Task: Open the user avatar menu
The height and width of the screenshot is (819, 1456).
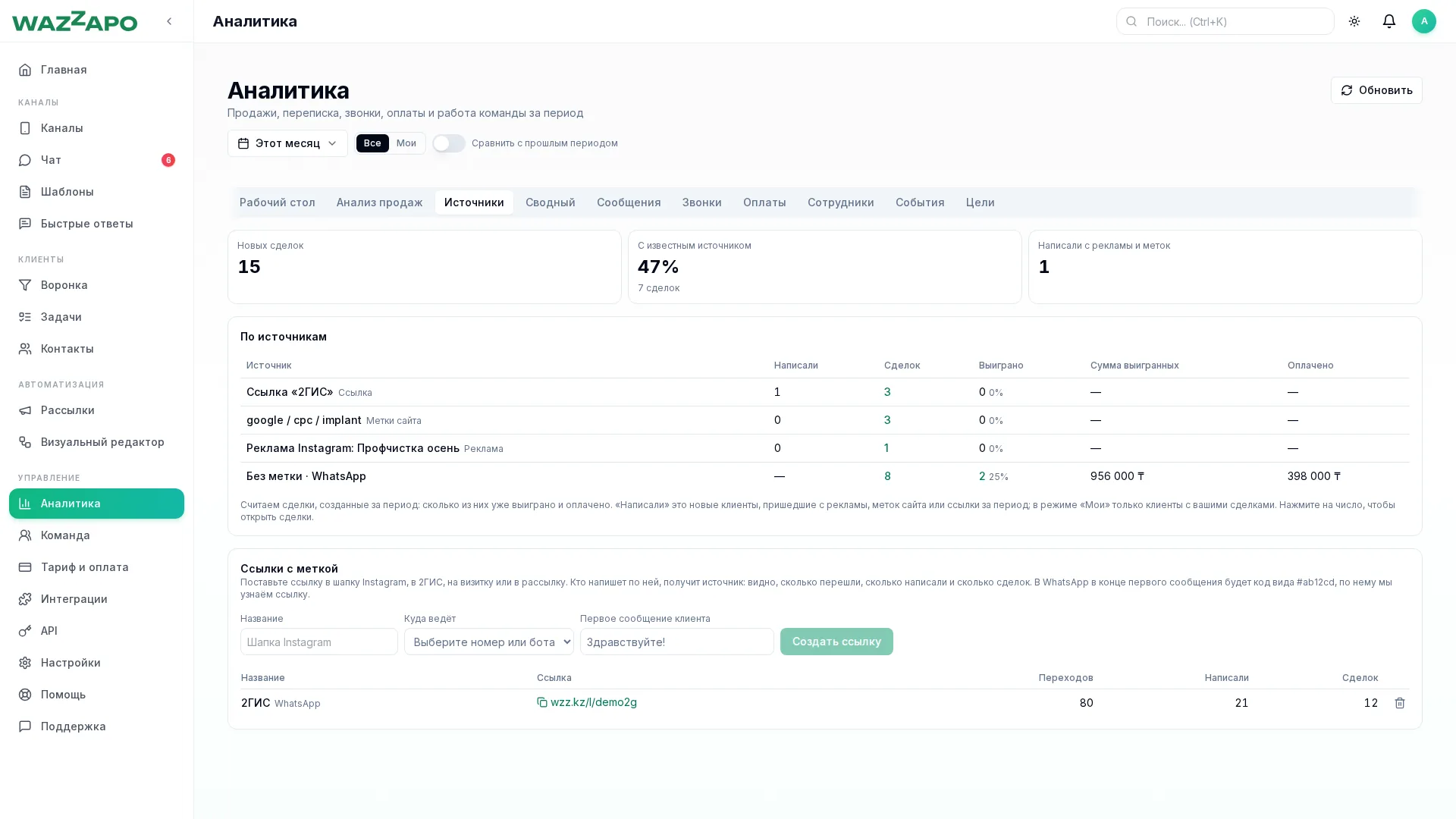Action: coord(1424,21)
